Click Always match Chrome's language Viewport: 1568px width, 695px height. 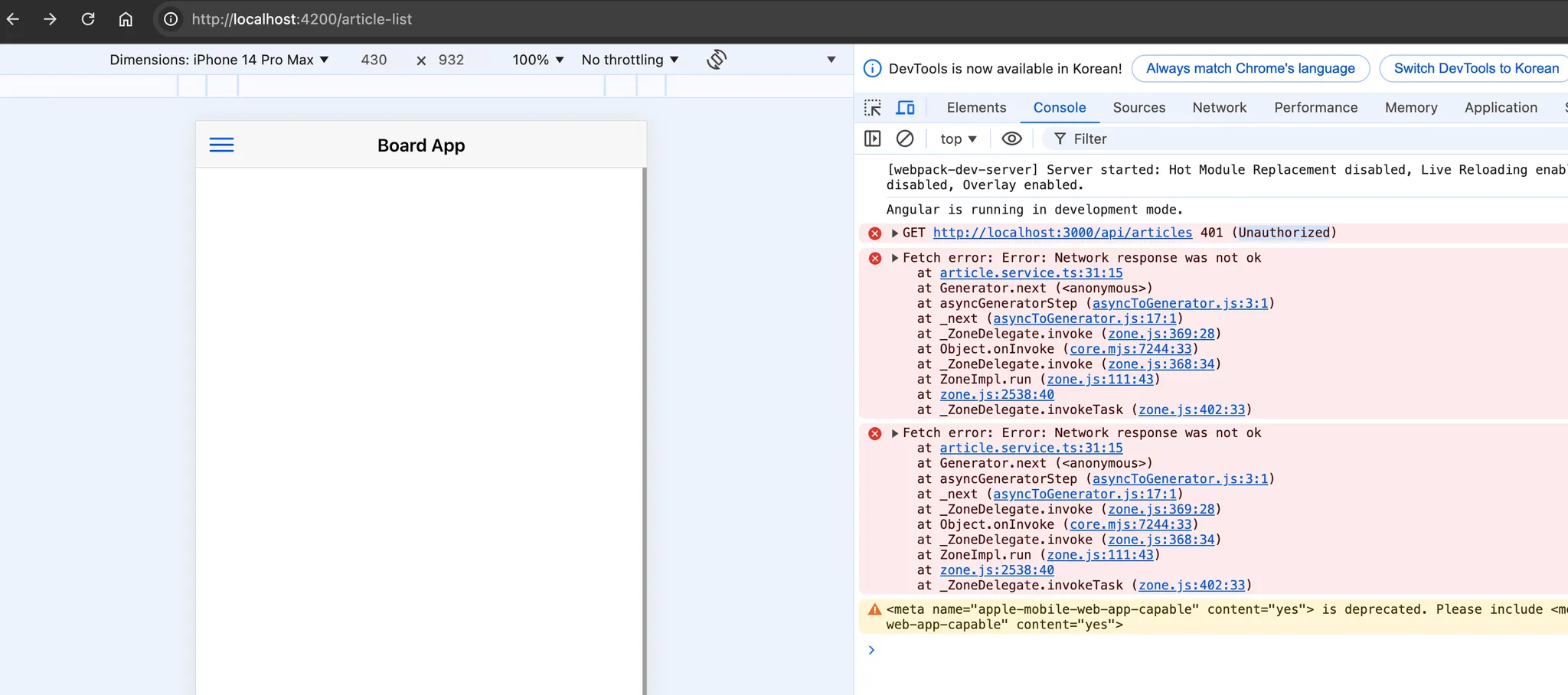coord(1250,68)
